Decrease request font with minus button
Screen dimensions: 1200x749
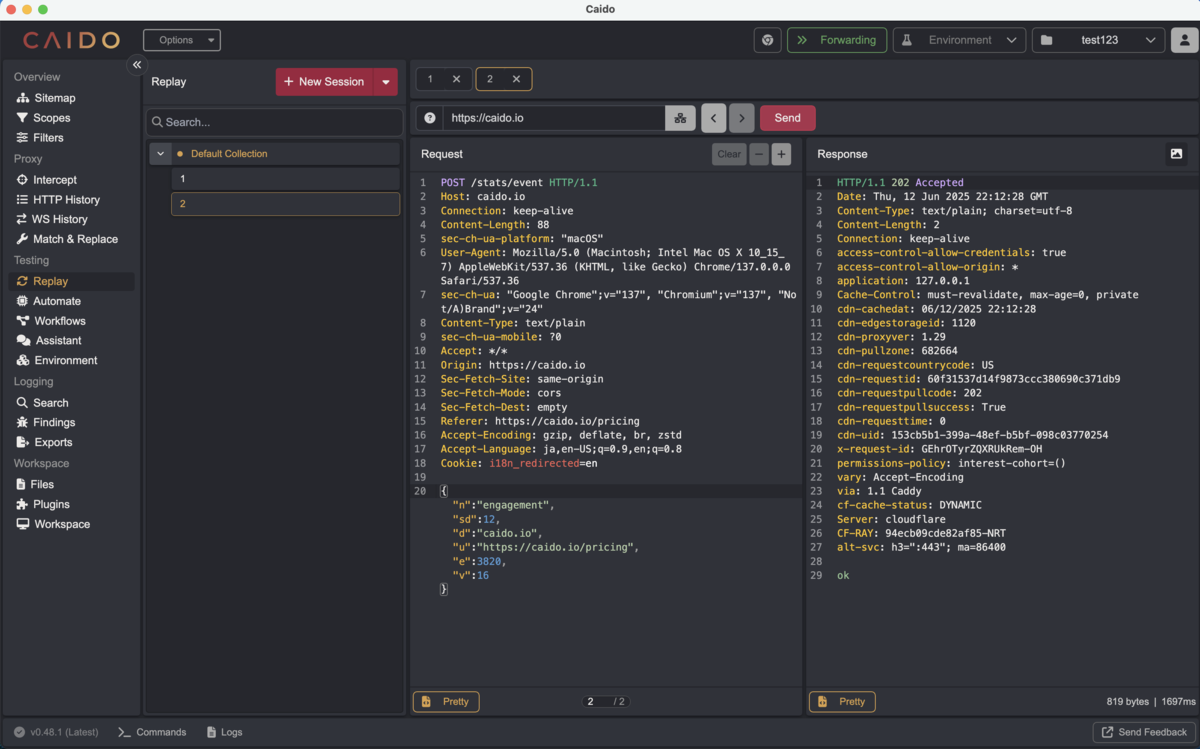coord(759,154)
